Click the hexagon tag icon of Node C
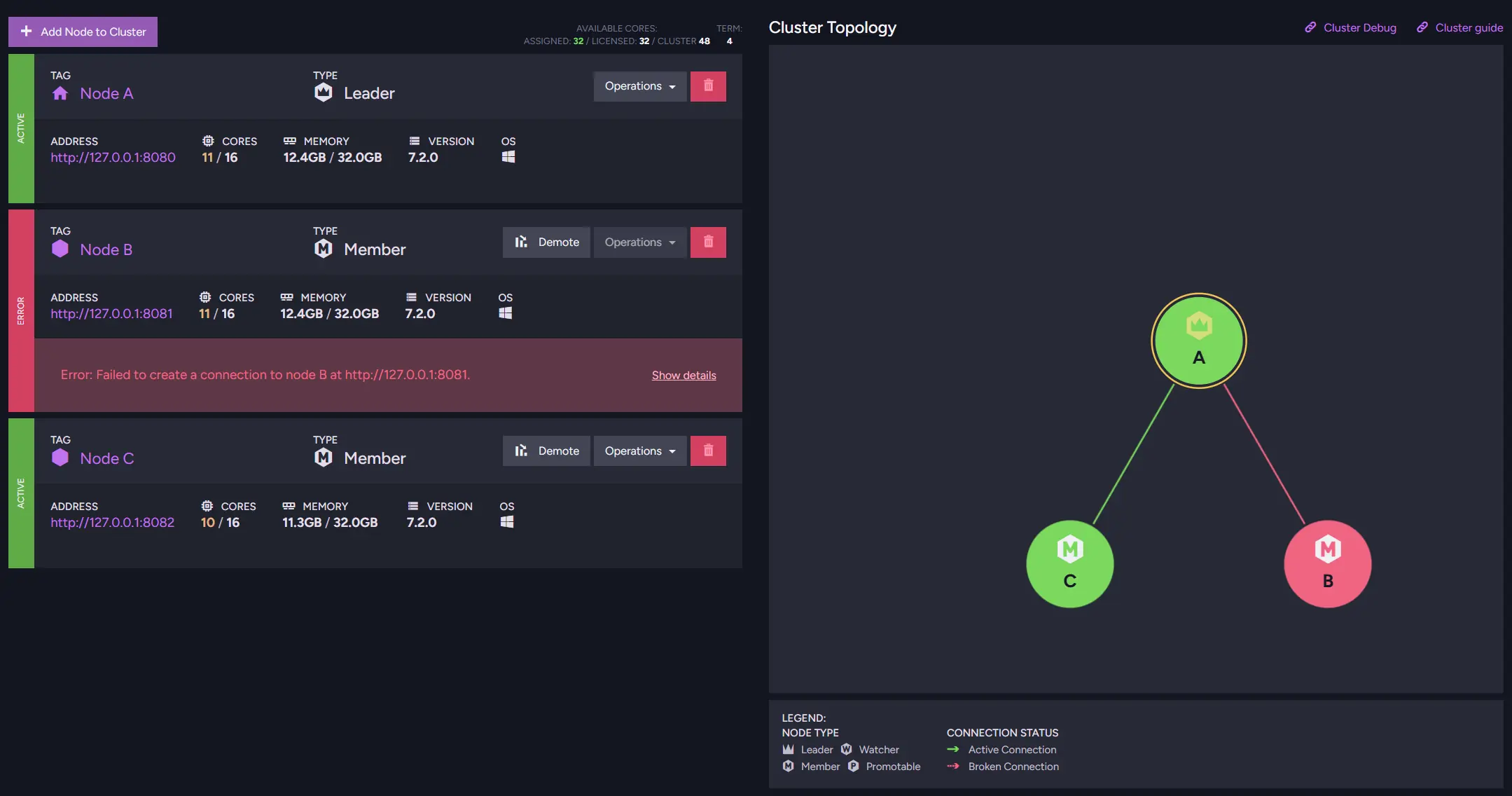The height and width of the screenshot is (796, 1512). pyautogui.click(x=60, y=458)
